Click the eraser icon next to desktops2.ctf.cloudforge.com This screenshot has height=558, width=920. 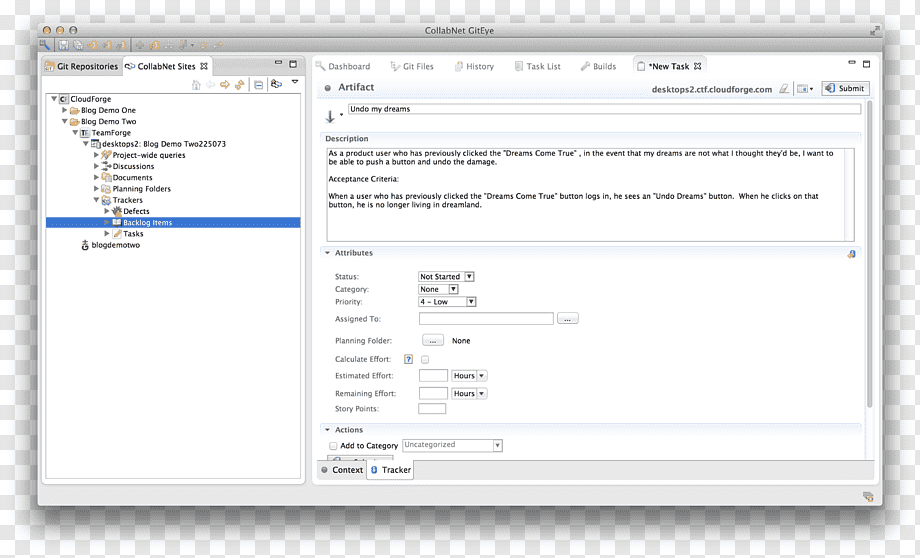[x=784, y=89]
